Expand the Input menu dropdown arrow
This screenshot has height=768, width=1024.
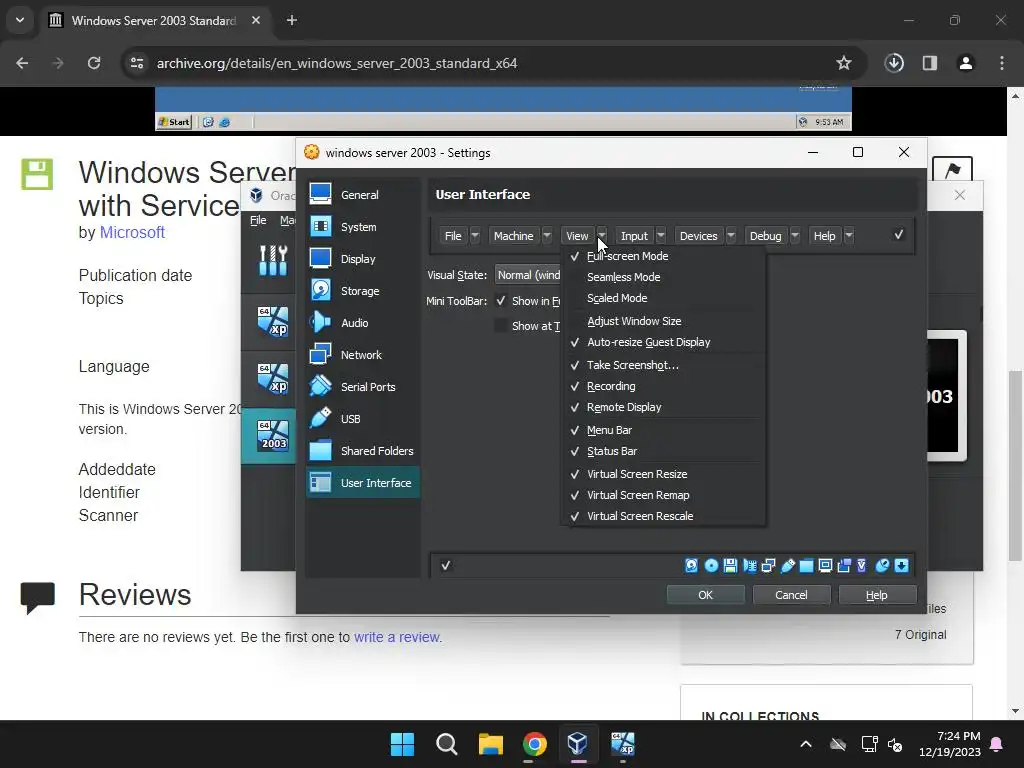click(661, 236)
